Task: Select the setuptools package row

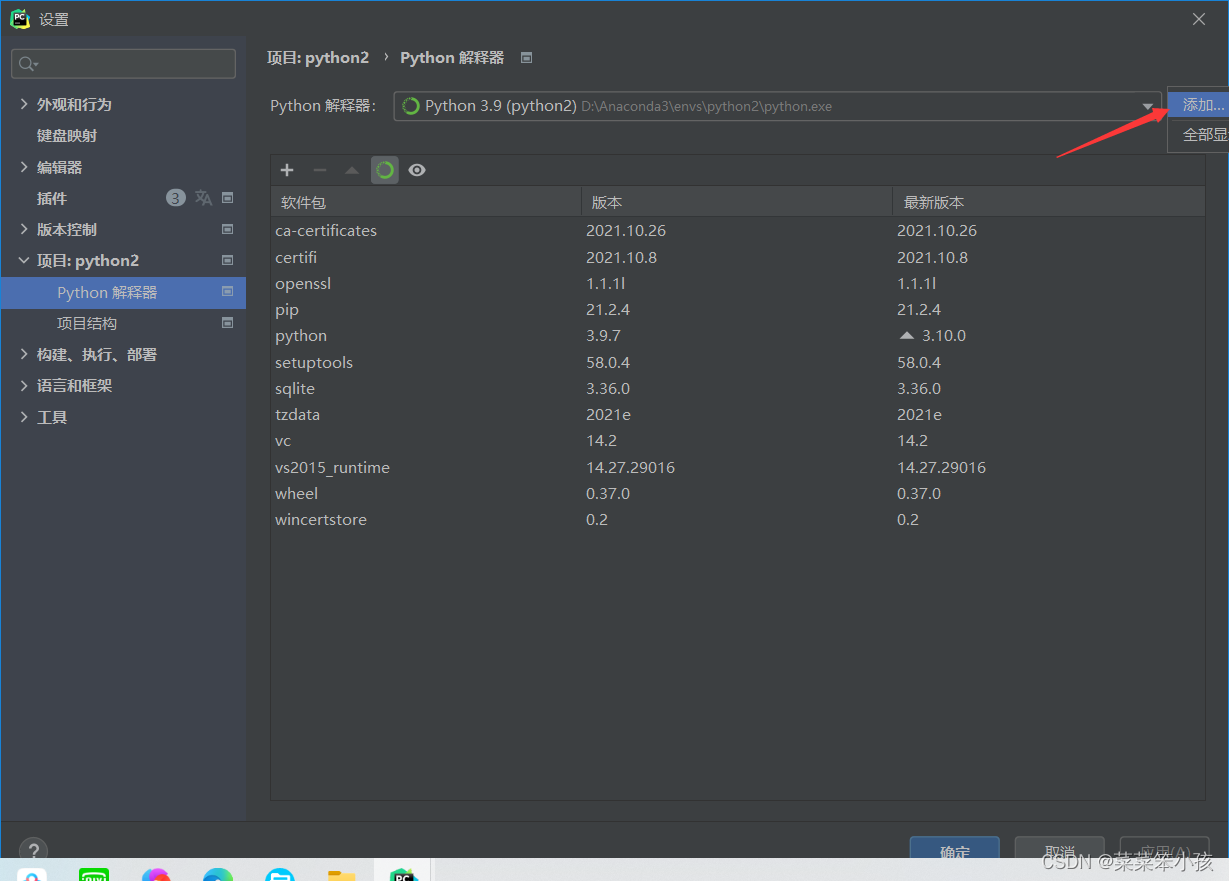Action: coord(738,362)
